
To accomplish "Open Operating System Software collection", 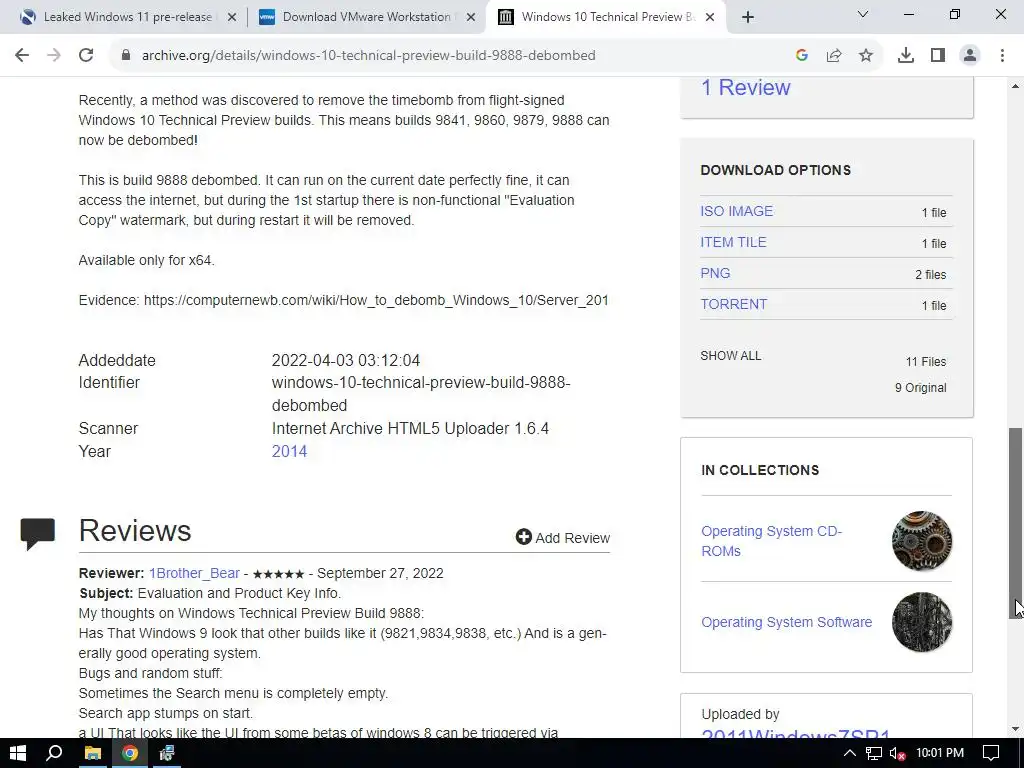I will (786, 622).
